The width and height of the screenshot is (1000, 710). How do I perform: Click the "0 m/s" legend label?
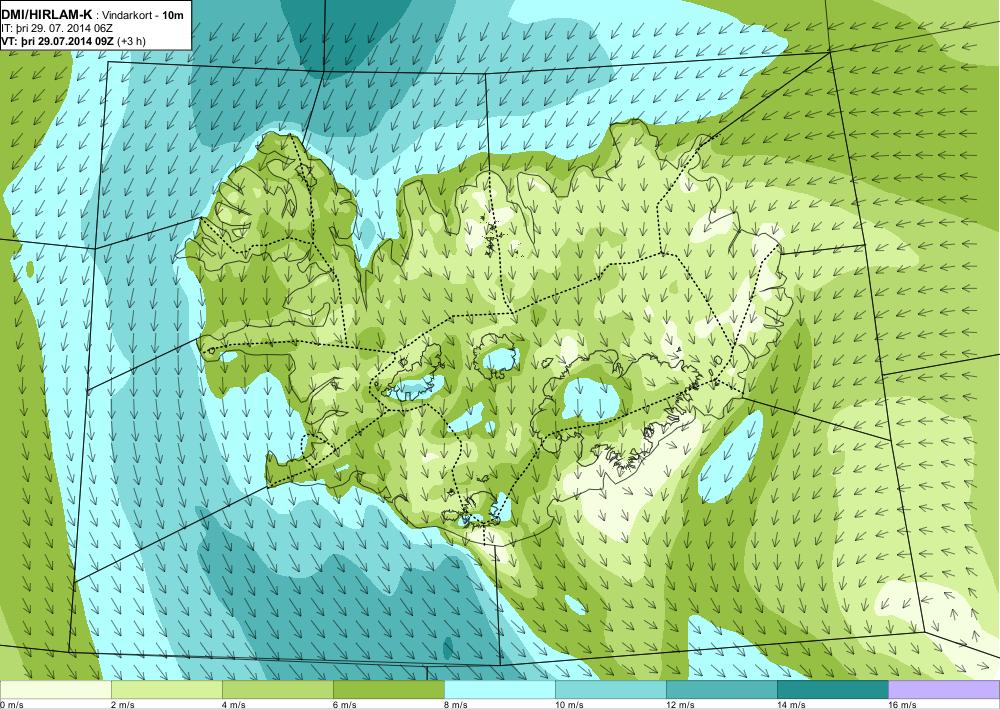coord(11,705)
